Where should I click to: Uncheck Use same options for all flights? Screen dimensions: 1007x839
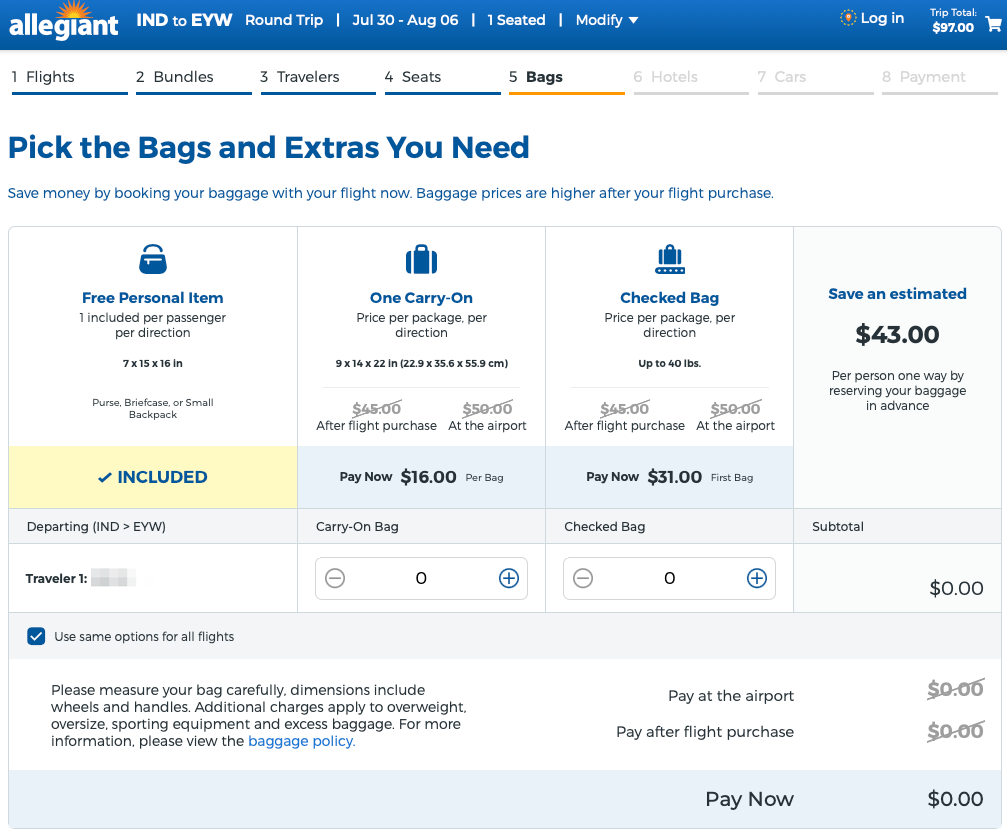[x=37, y=636]
